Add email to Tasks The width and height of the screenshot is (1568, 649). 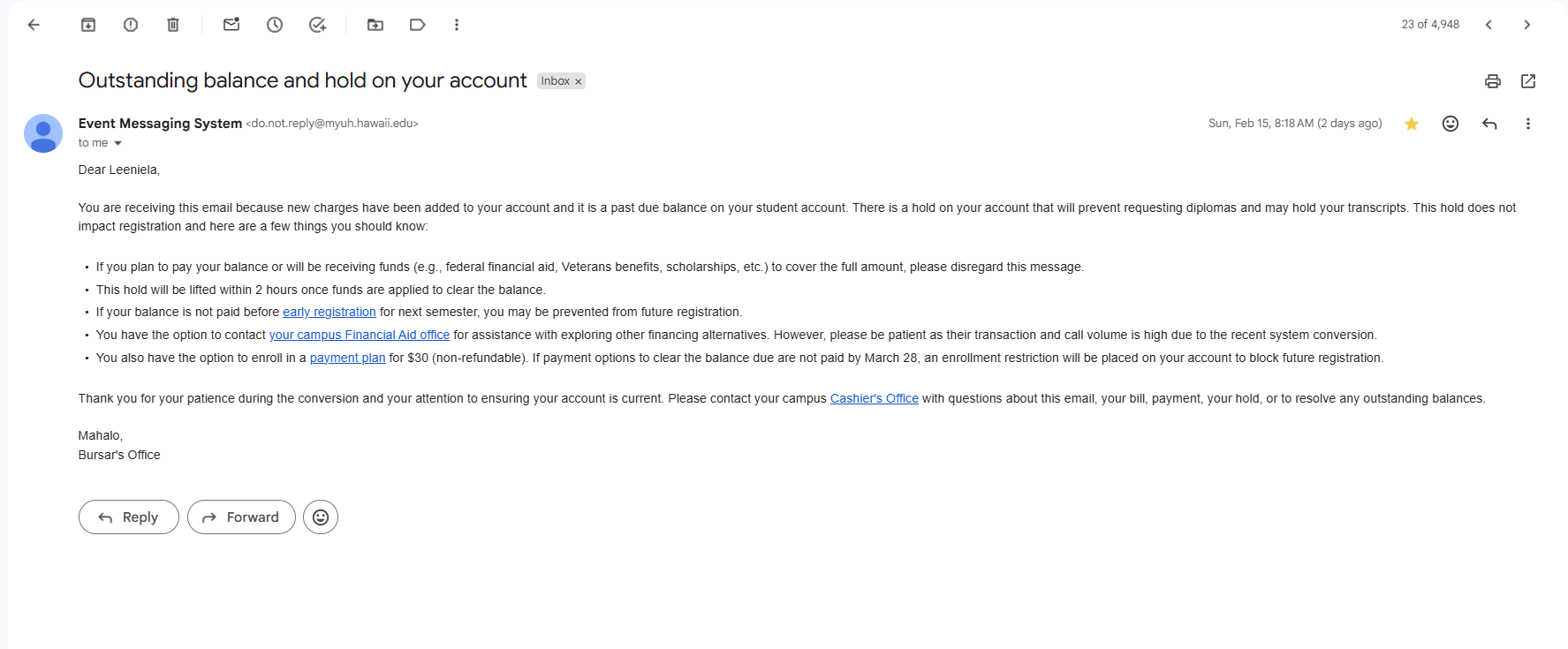tap(318, 25)
